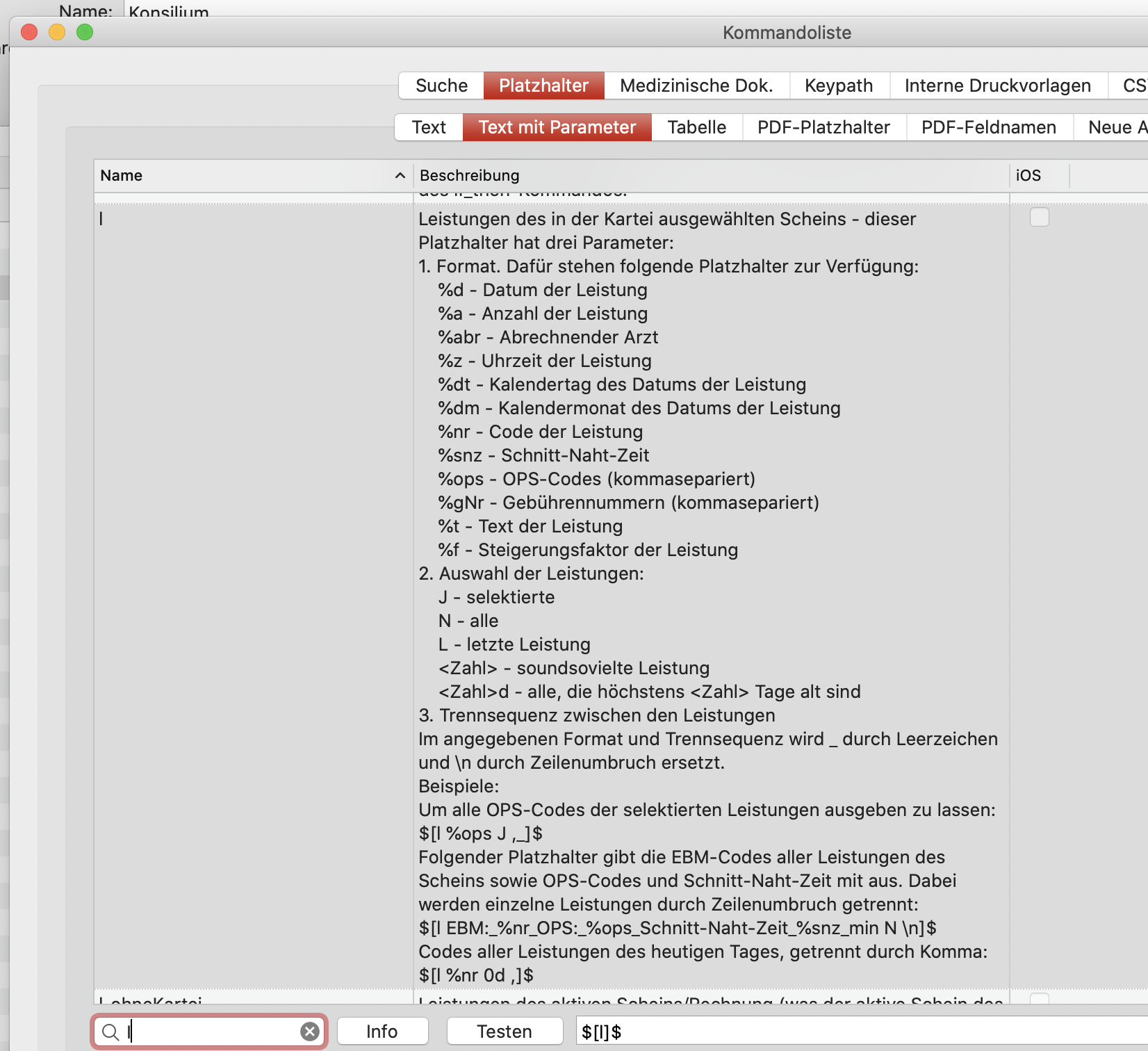Click the magnifying glass search icon
The image size is (1148, 1051).
110,1032
